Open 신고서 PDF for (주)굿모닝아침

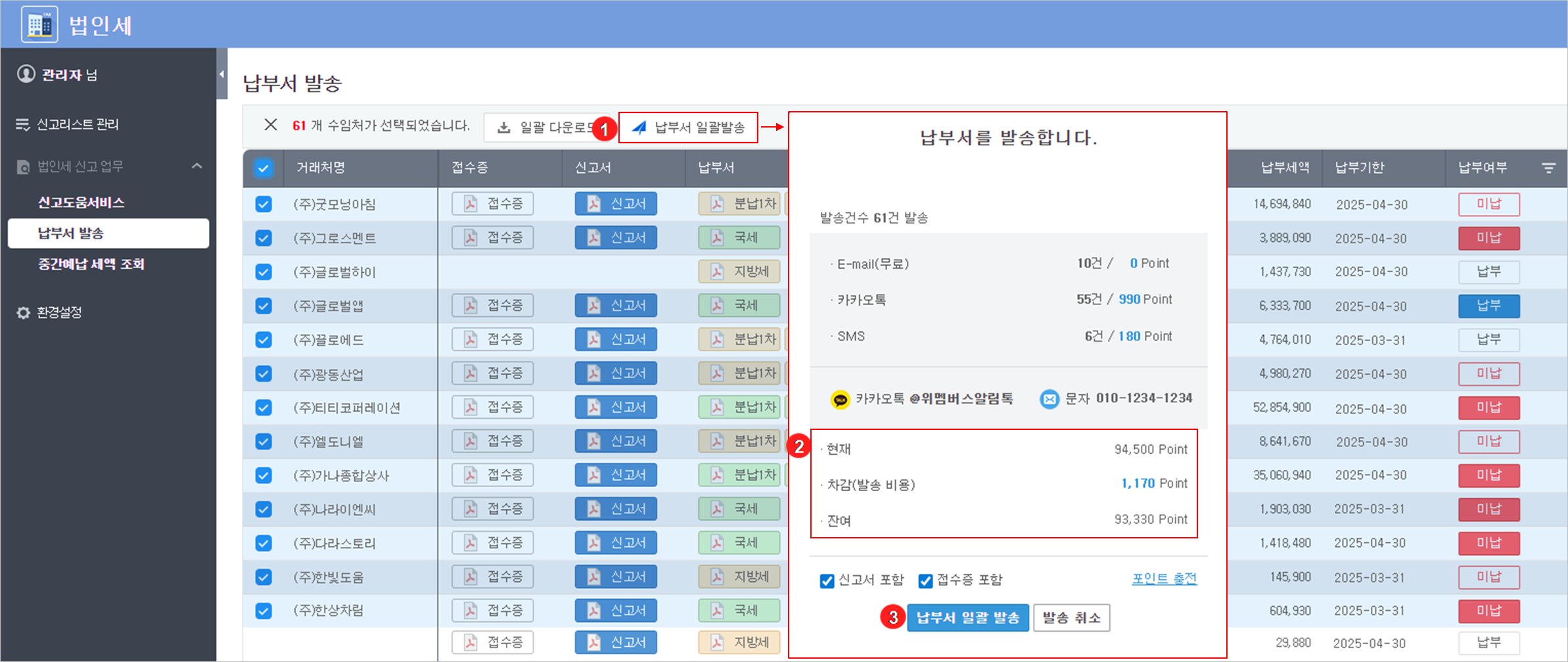point(616,204)
